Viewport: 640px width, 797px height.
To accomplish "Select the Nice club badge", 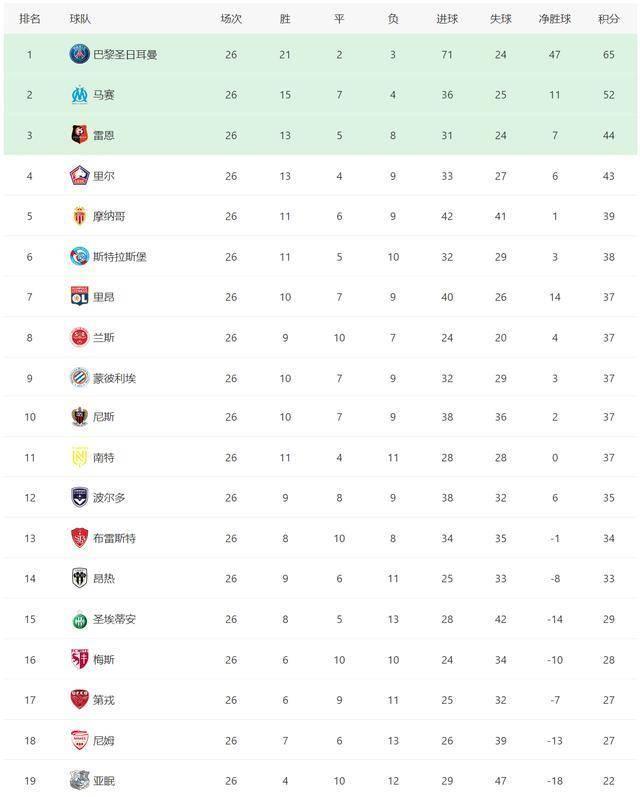I will coord(79,417).
